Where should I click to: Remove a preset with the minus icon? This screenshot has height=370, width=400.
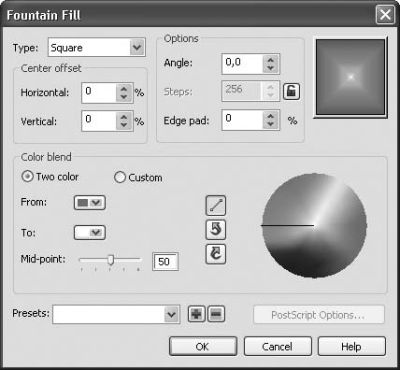[x=216, y=314]
